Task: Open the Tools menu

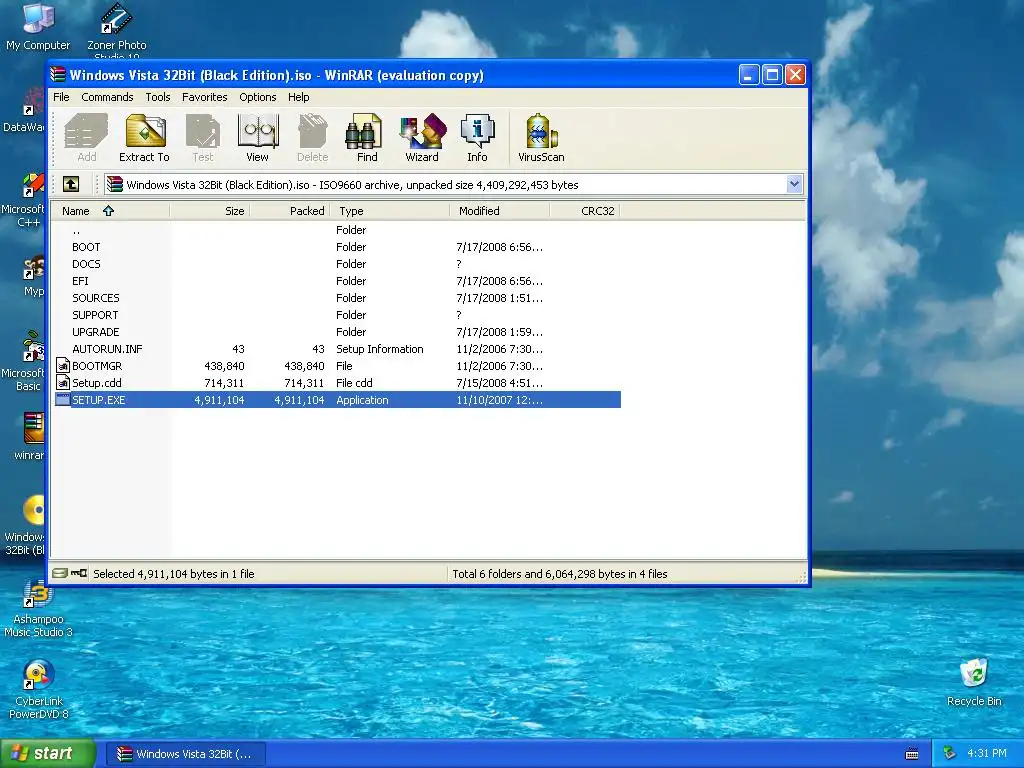Action: (157, 97)
